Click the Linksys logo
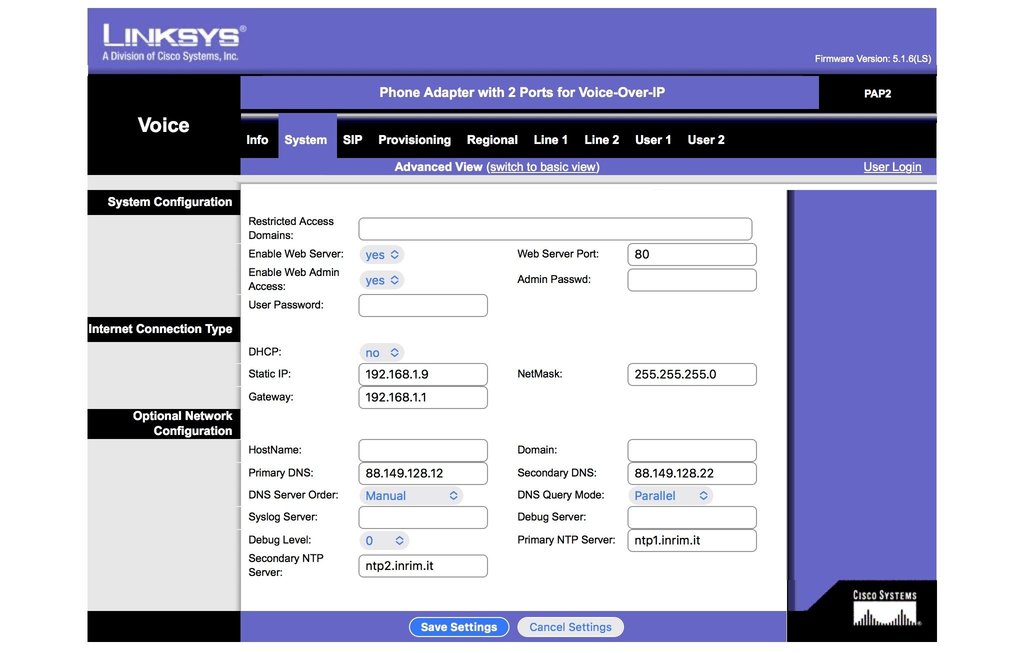The image size is (1024, 653). click(x=172, y=41)
